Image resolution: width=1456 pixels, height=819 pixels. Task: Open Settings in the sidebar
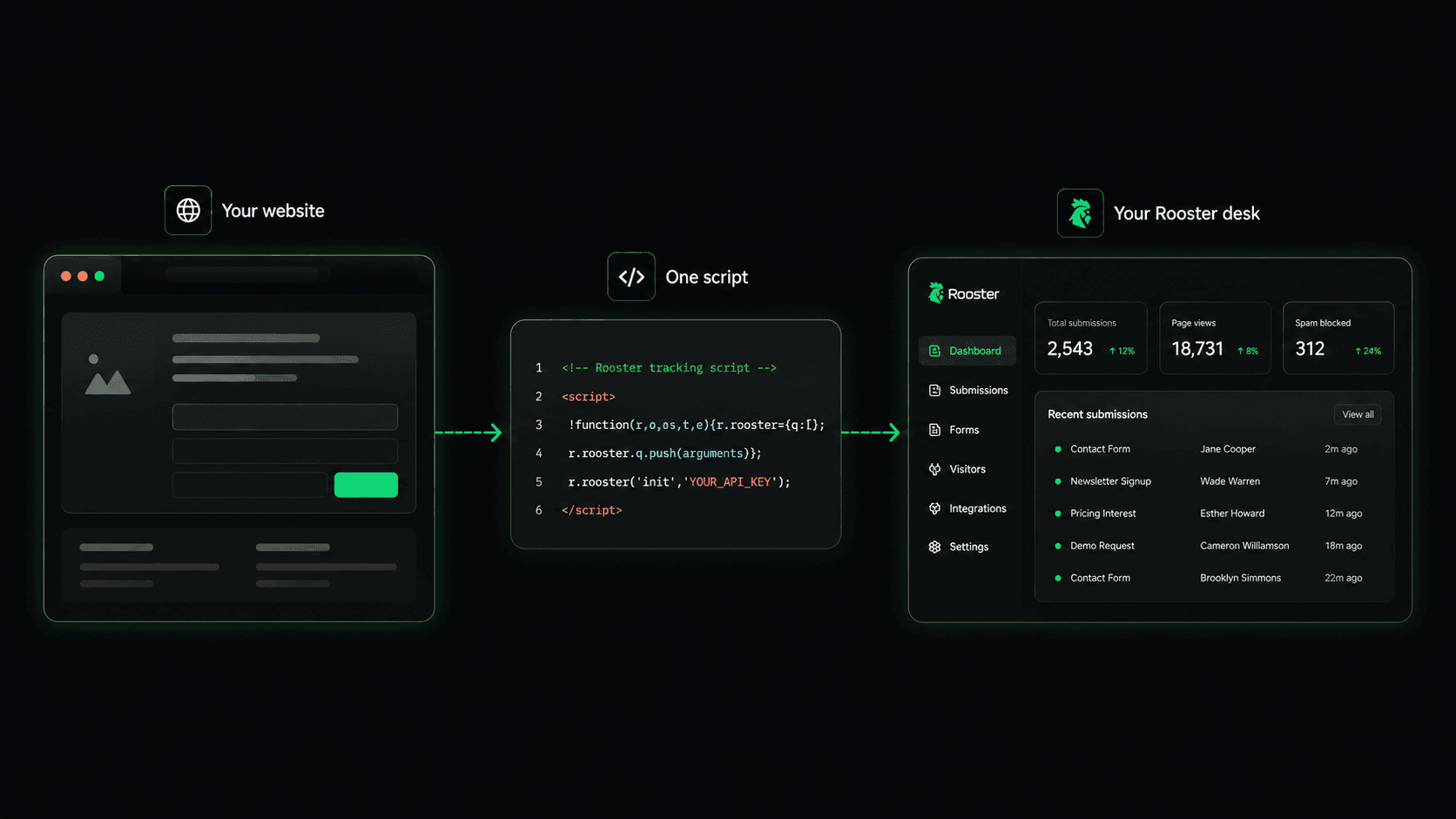click(960, 547)
